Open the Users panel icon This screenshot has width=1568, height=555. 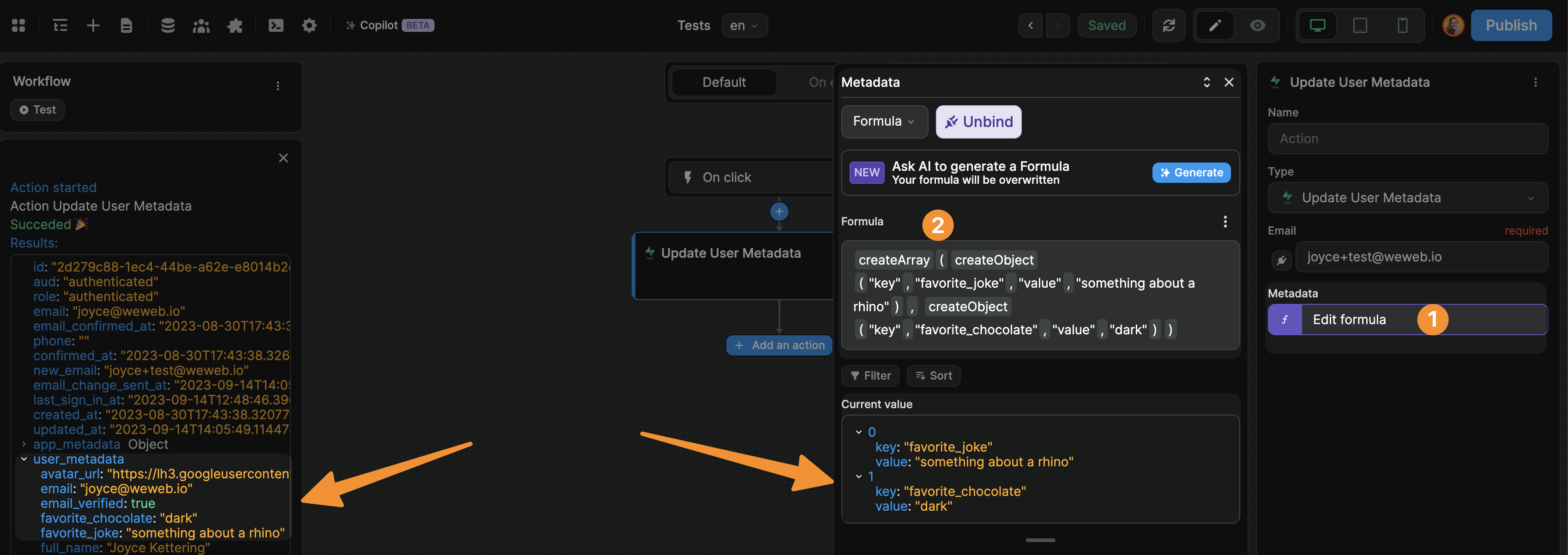click(x=201, y=25)
